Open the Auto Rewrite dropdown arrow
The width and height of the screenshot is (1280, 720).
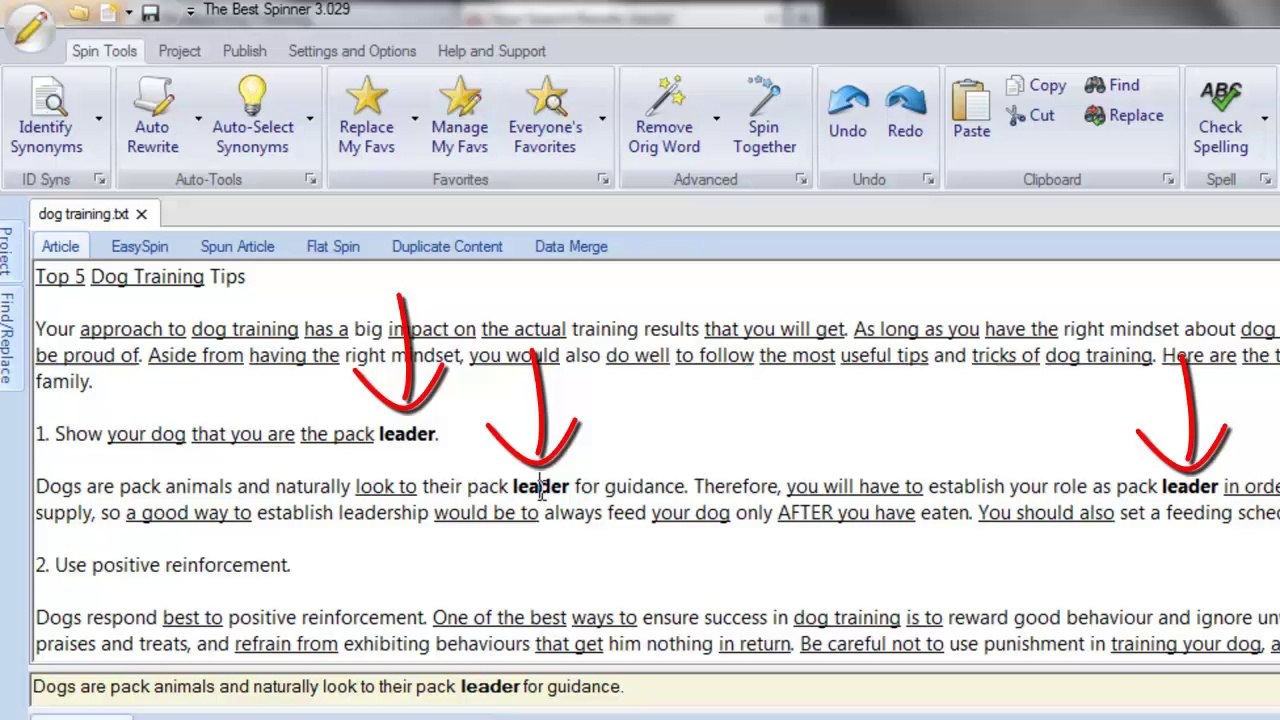pyautogui.click(x=197, y=118)
